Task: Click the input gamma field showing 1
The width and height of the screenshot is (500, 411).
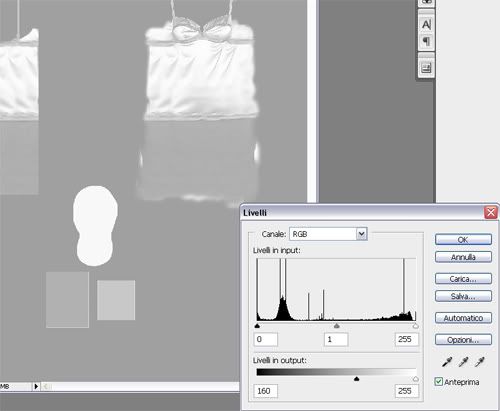Action: 336,339
